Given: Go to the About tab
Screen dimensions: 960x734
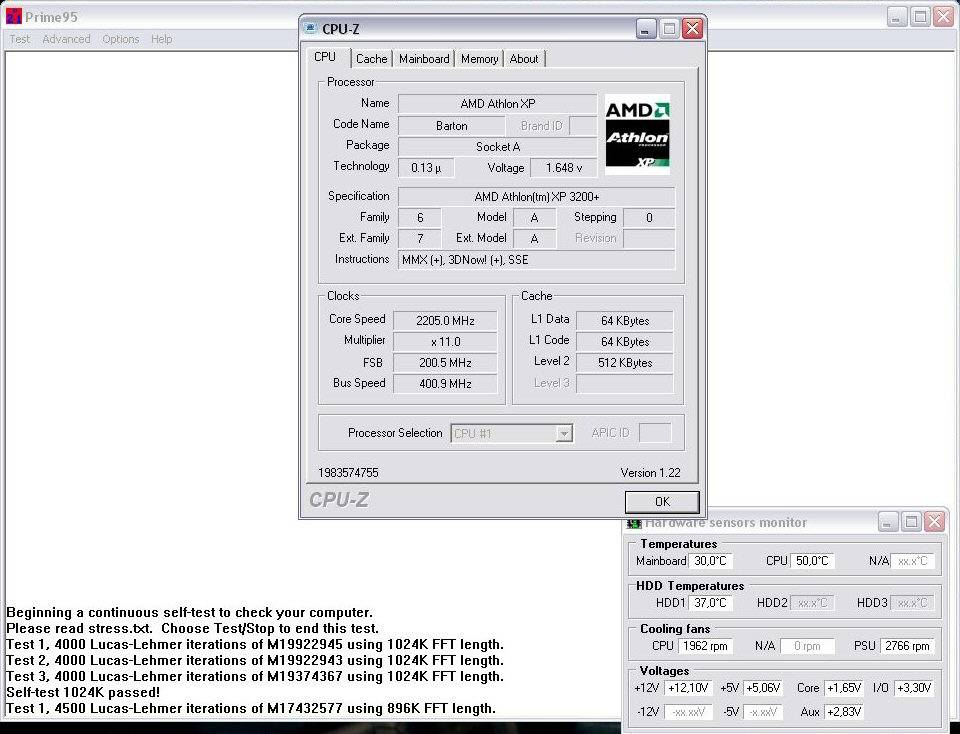Looking at the screenshot, I should [524, 59].
